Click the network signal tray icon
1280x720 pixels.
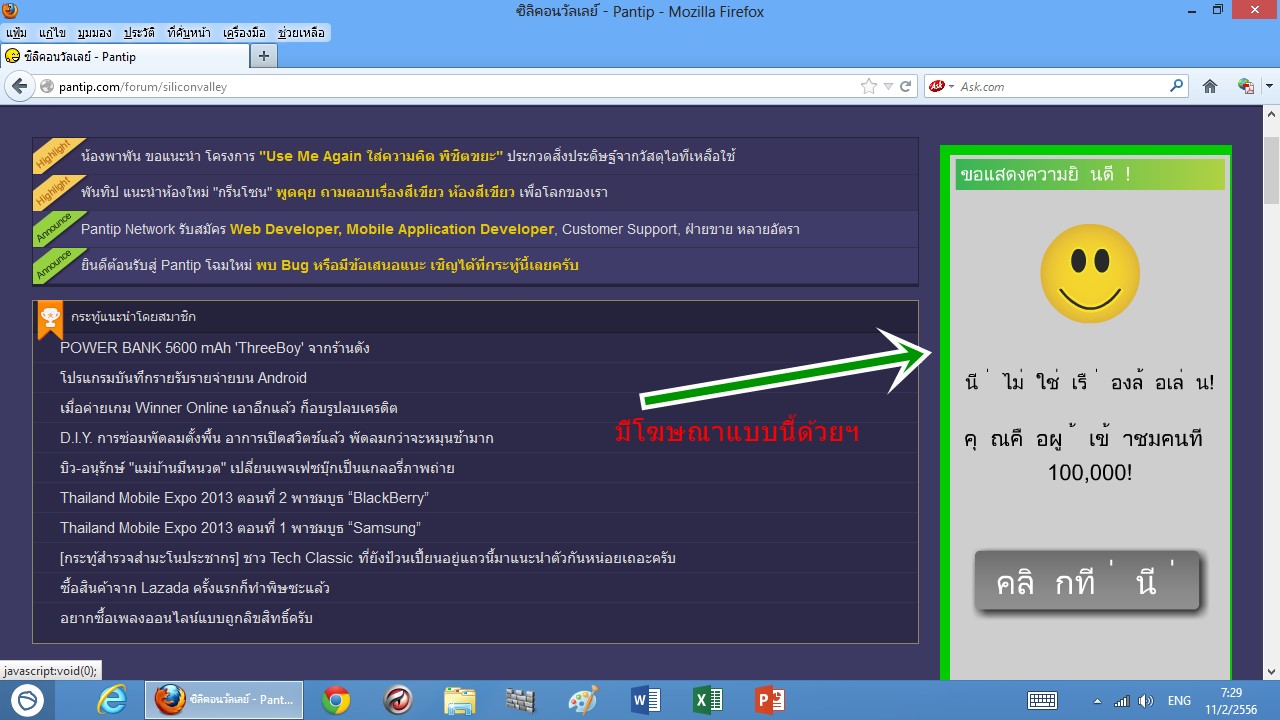pos(1122,701)
